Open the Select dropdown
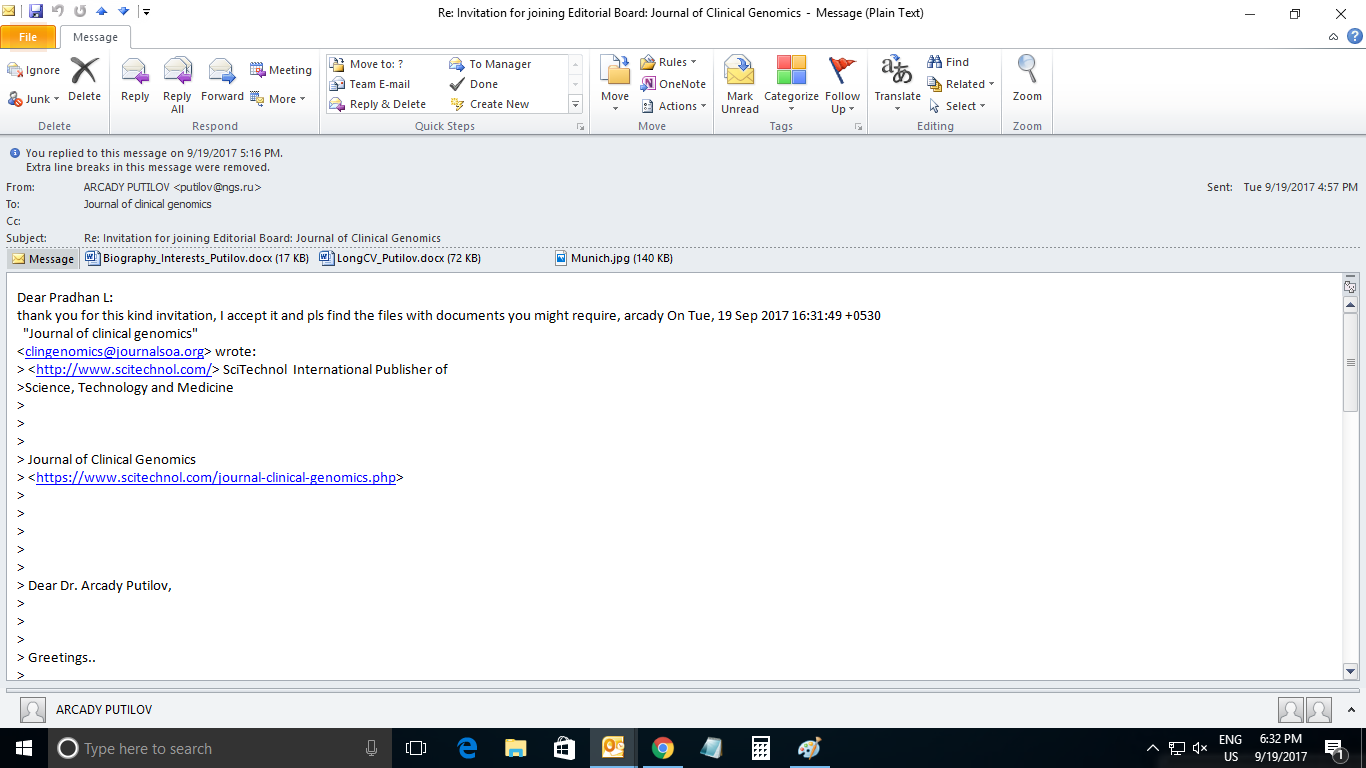This screenshot has width=1366, height=768. pyautogui.click(x=958, y=106)
